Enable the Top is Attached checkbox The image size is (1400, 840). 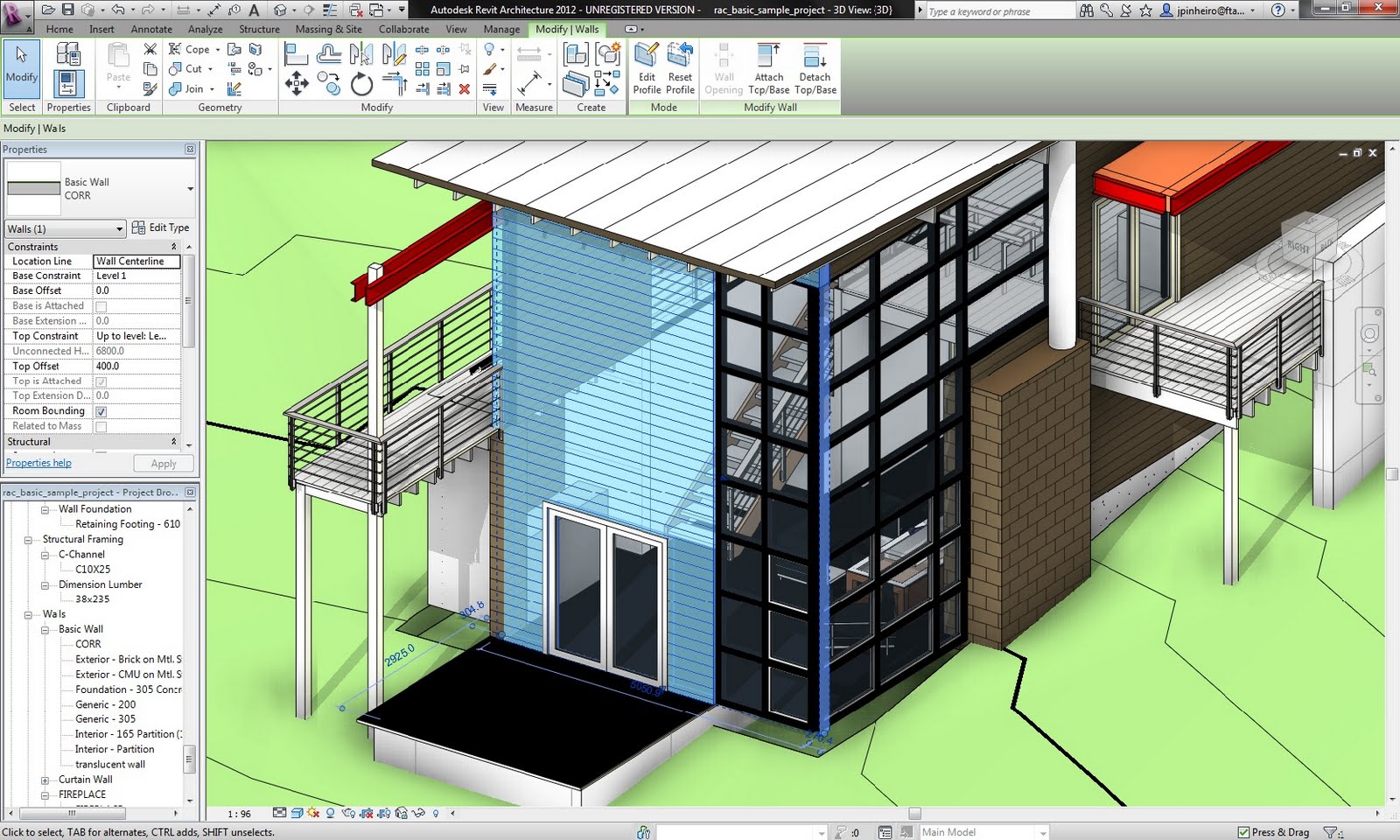coord(101,381)
